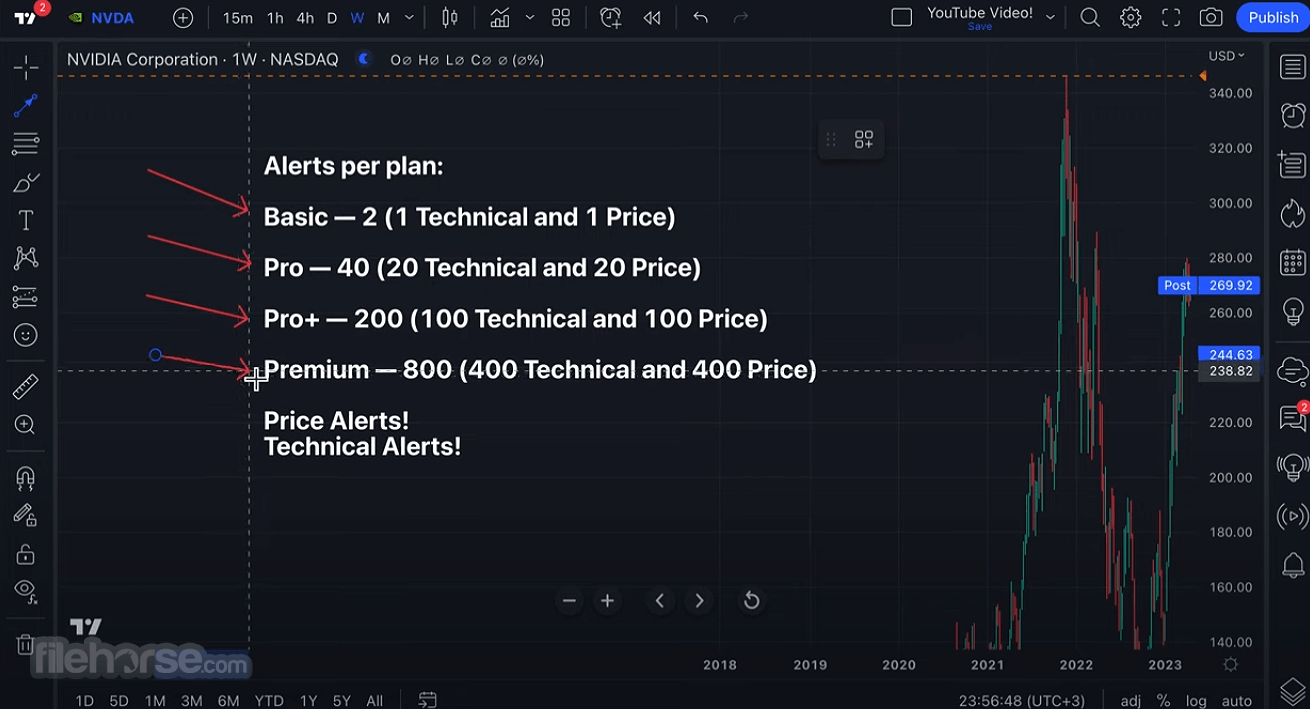The image size is (1310, 709).
Task: Select the trend line drawing tool
Action: coord(25,106)
